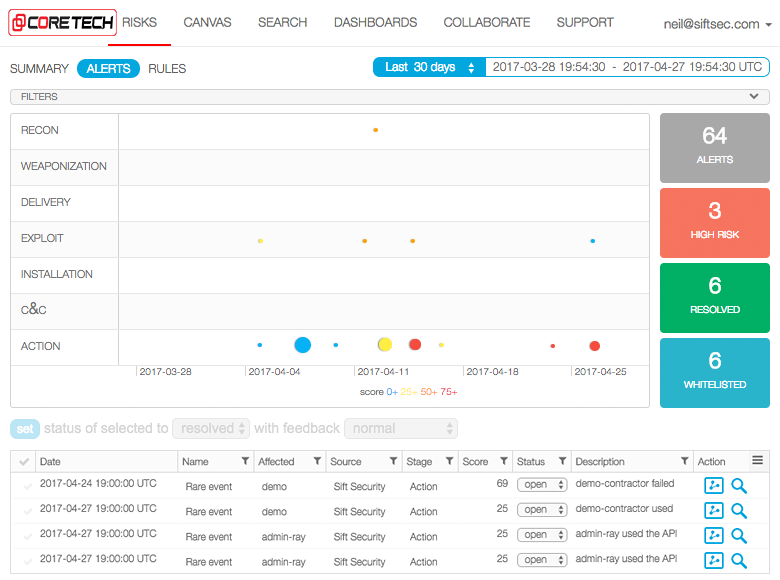Expand the FILTERS panel chevron
This screenshot has height=580, width=780.
pyautogui.click(x=754, y=96)
